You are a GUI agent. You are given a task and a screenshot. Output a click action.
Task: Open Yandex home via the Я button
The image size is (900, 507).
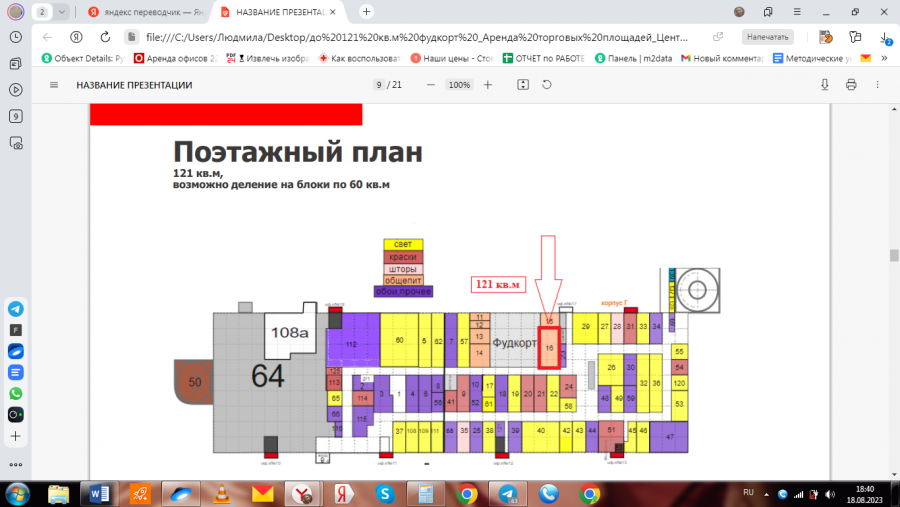(76, 37)
